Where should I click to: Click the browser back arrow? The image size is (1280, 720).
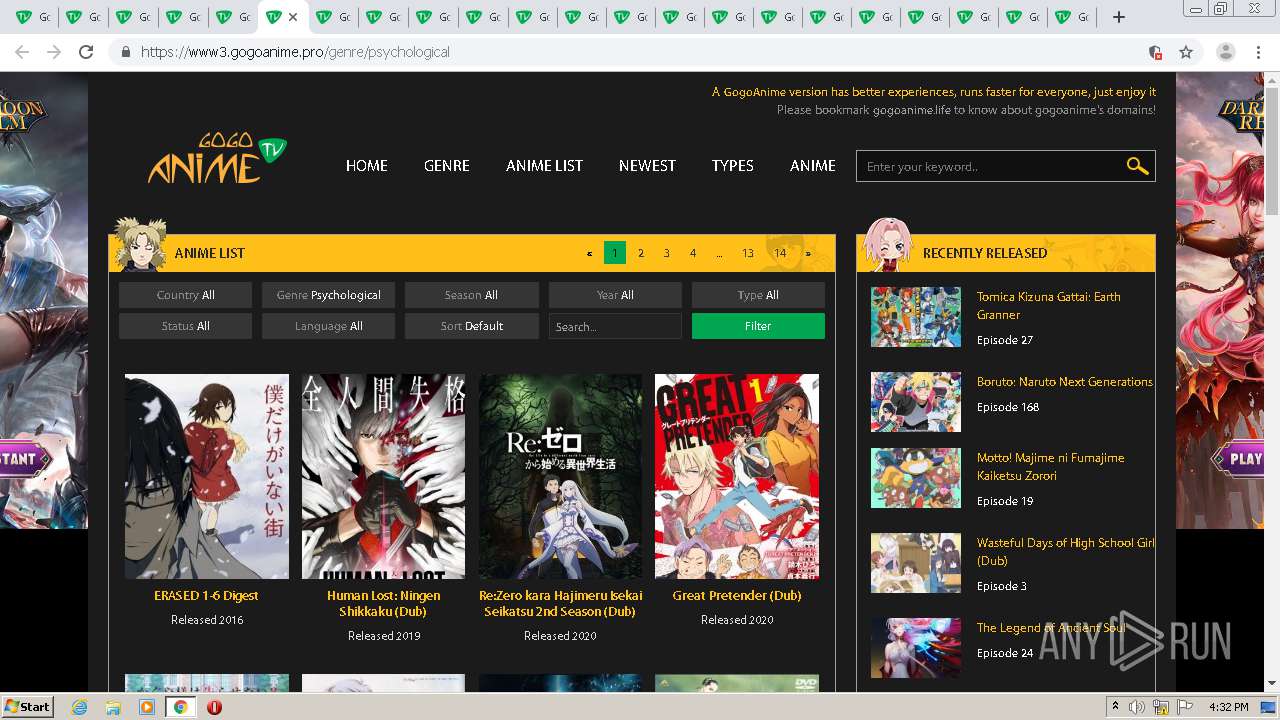point(22,52)
